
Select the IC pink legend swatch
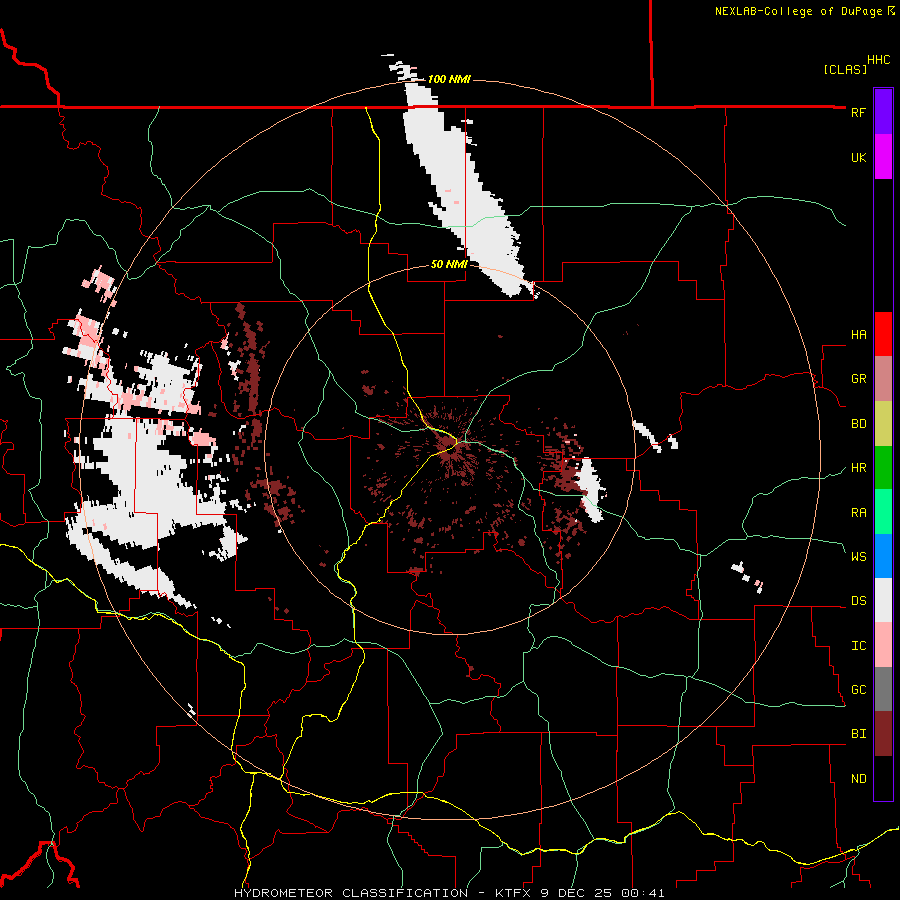coord(883,646)
